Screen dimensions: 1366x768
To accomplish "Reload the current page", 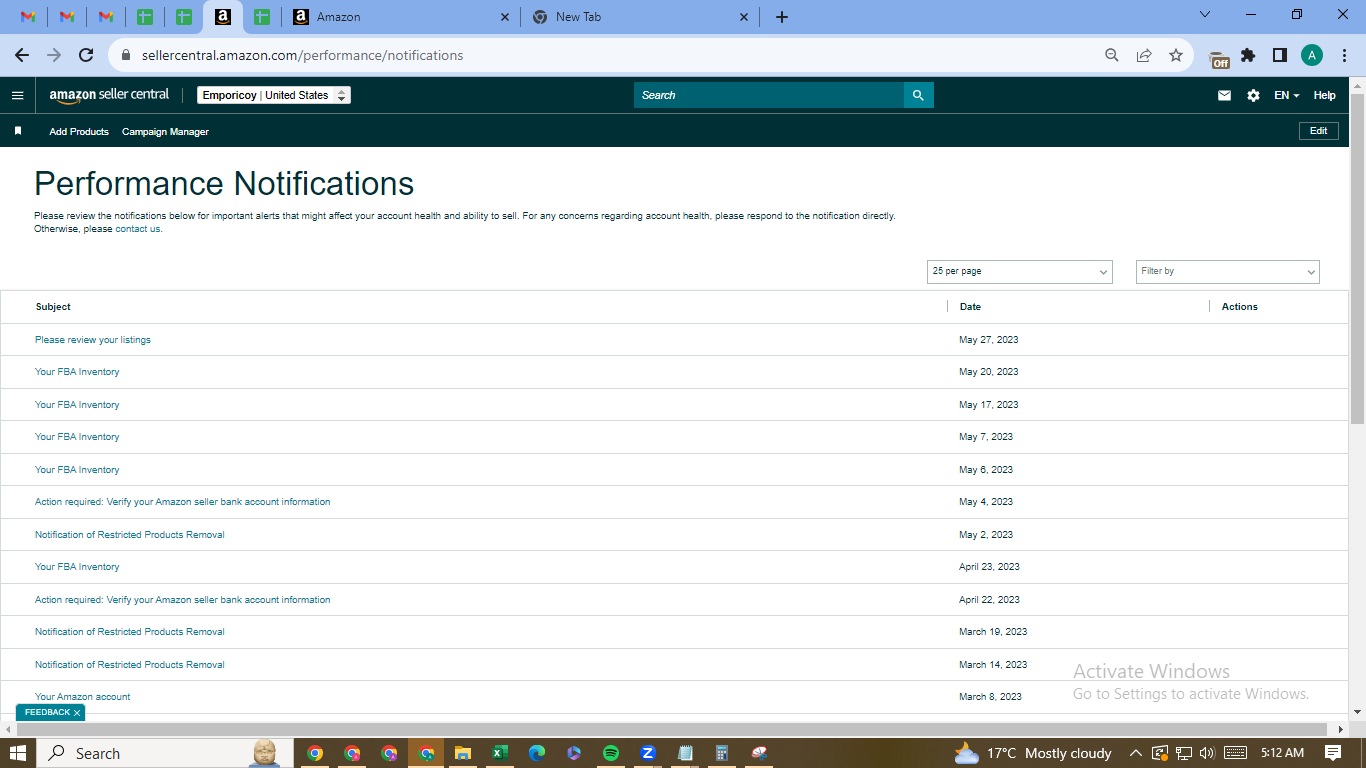I will 86,55.
